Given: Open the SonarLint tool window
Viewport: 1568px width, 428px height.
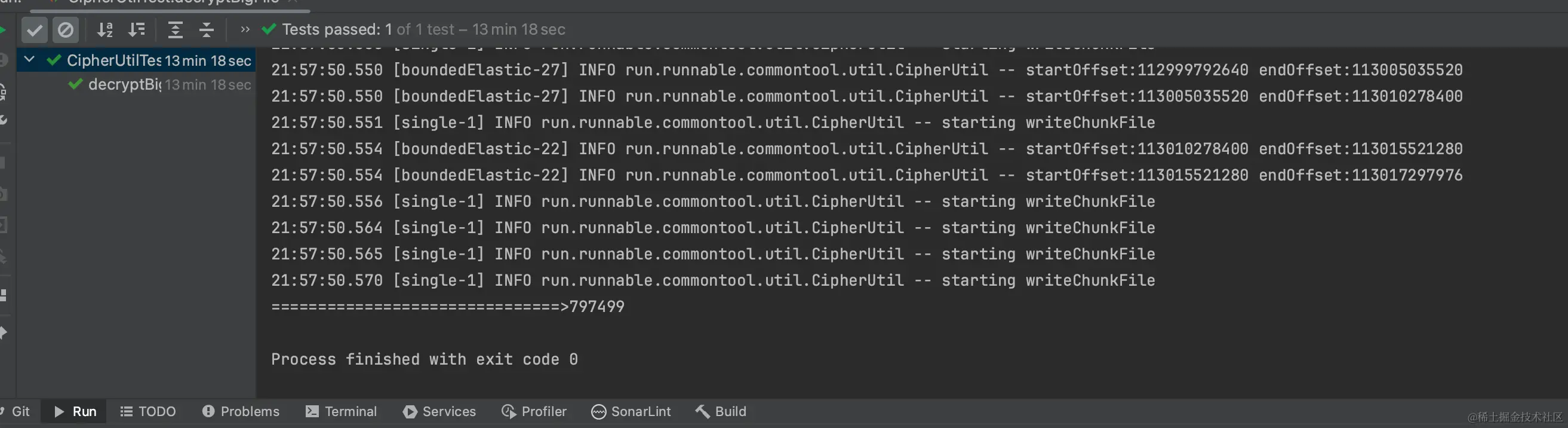Looking at the screenshot, I should pos(631,411).
